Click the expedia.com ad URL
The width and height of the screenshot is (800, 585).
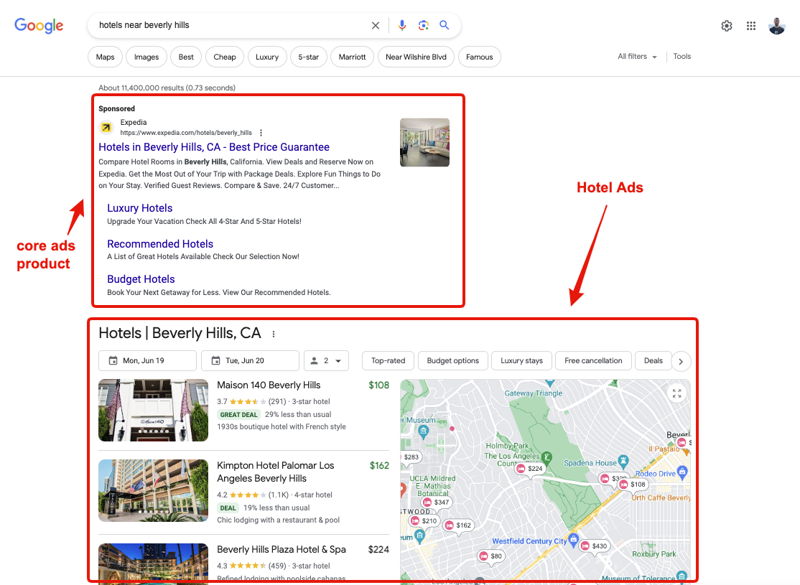186,133
